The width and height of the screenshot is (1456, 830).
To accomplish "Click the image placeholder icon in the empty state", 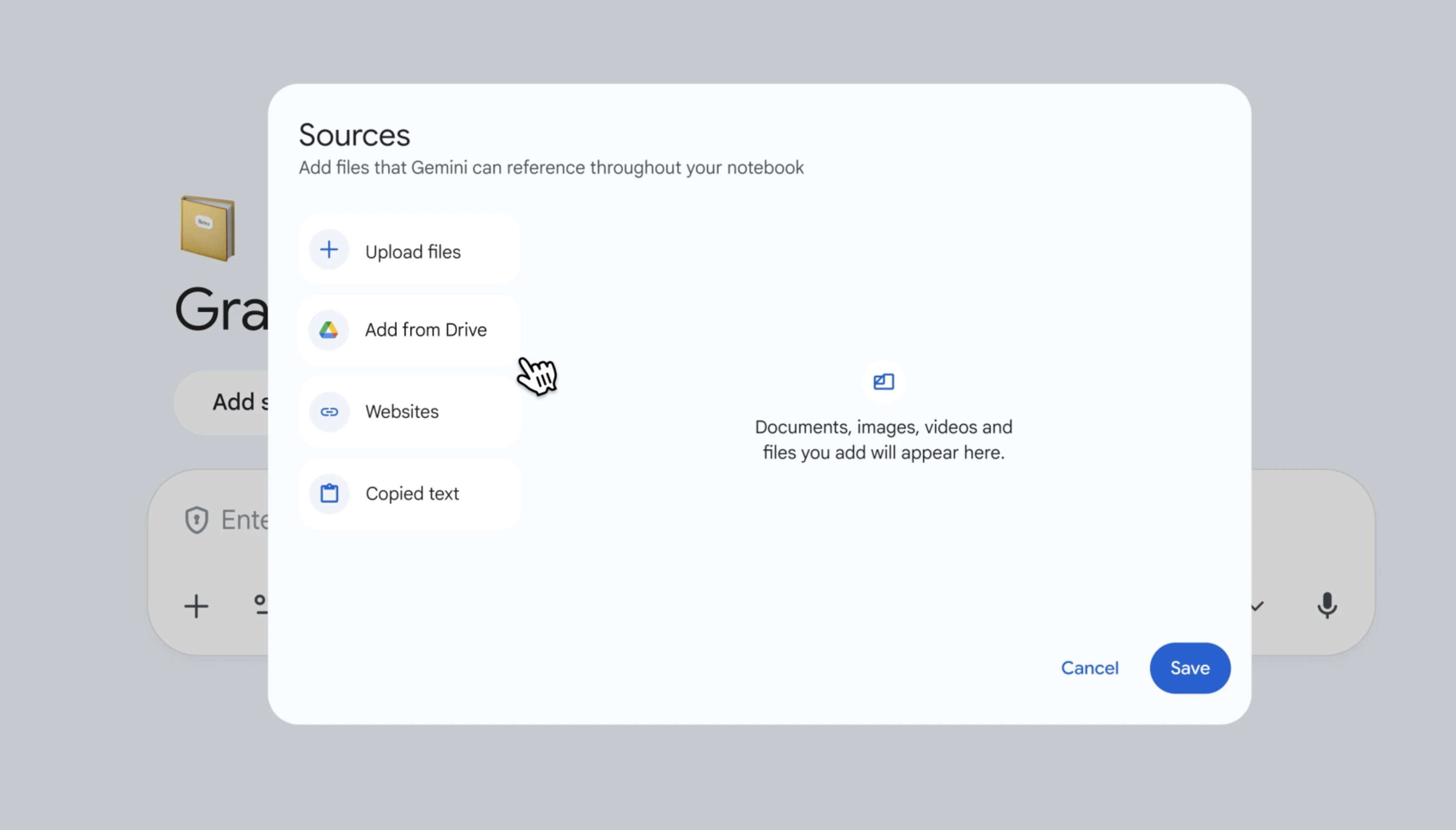I will coord(882,382).
